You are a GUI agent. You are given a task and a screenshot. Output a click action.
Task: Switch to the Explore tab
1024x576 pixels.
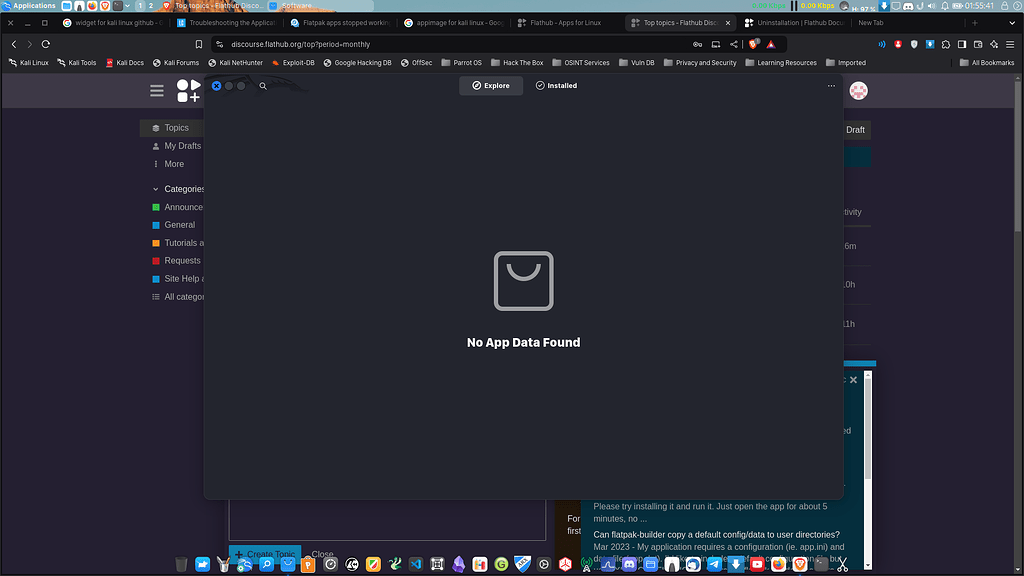click(x=490, y=85)
